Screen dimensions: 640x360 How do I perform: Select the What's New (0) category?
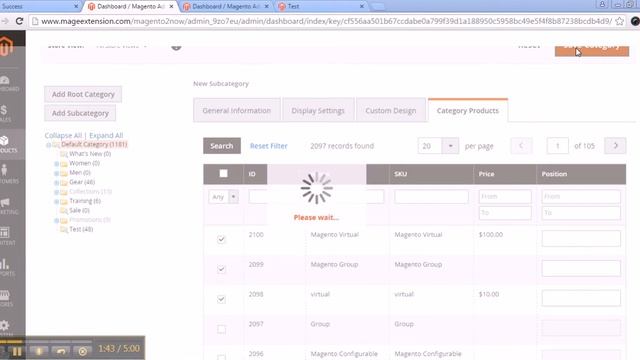coord(90,154)
